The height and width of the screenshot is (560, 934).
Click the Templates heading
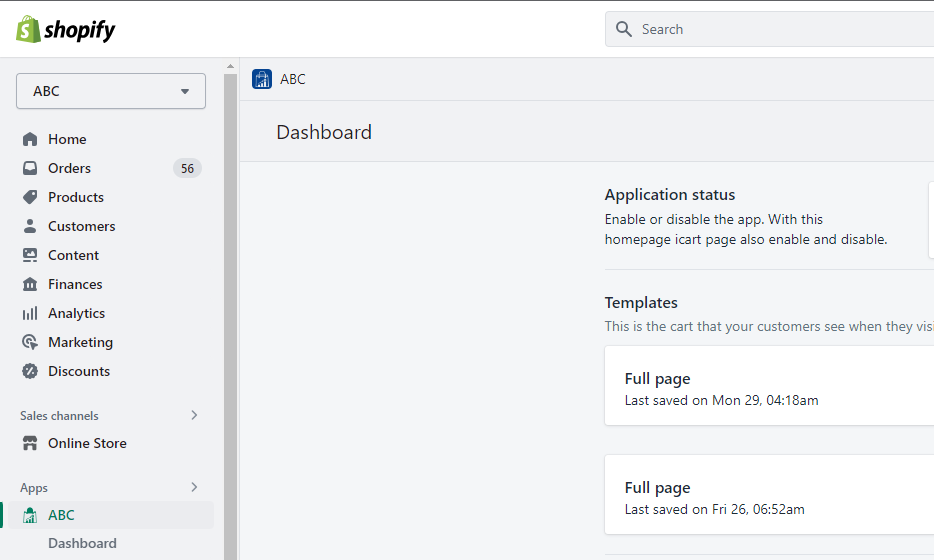(641, 303)
